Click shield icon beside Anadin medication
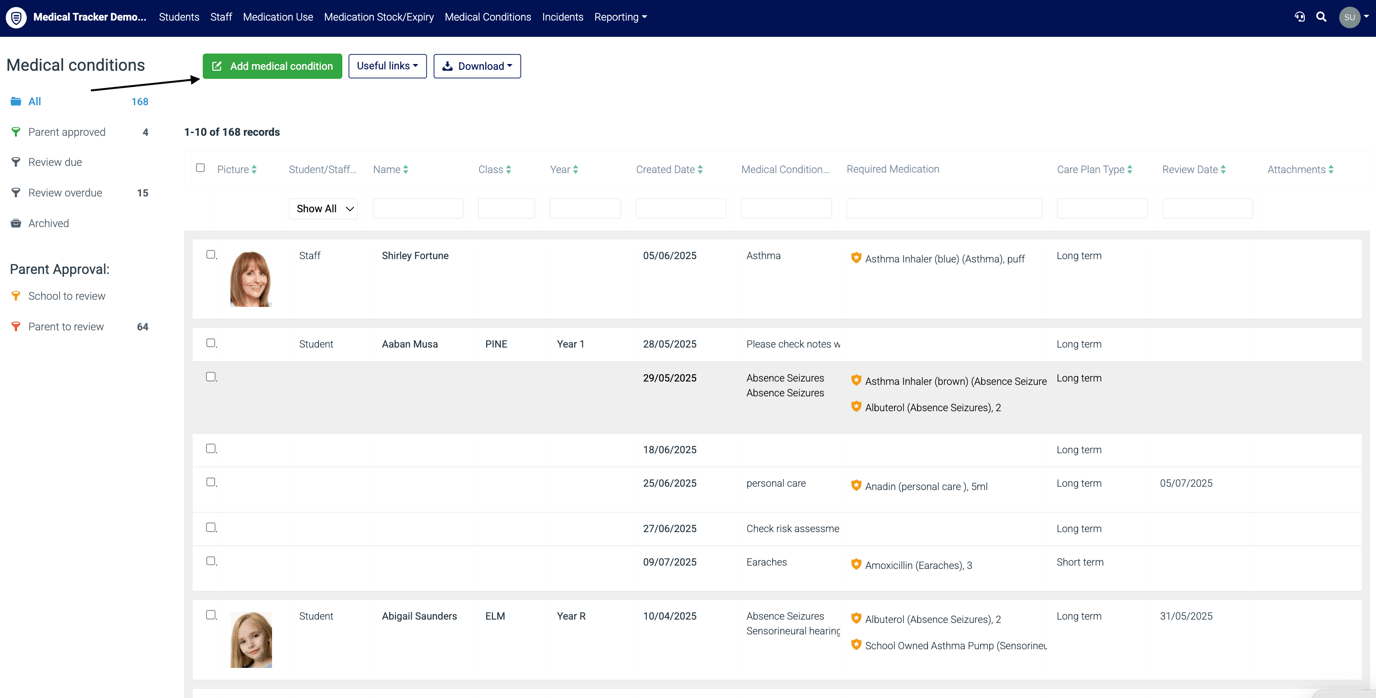The width and height of the screenshot is (1376, 698). (856, 485)
